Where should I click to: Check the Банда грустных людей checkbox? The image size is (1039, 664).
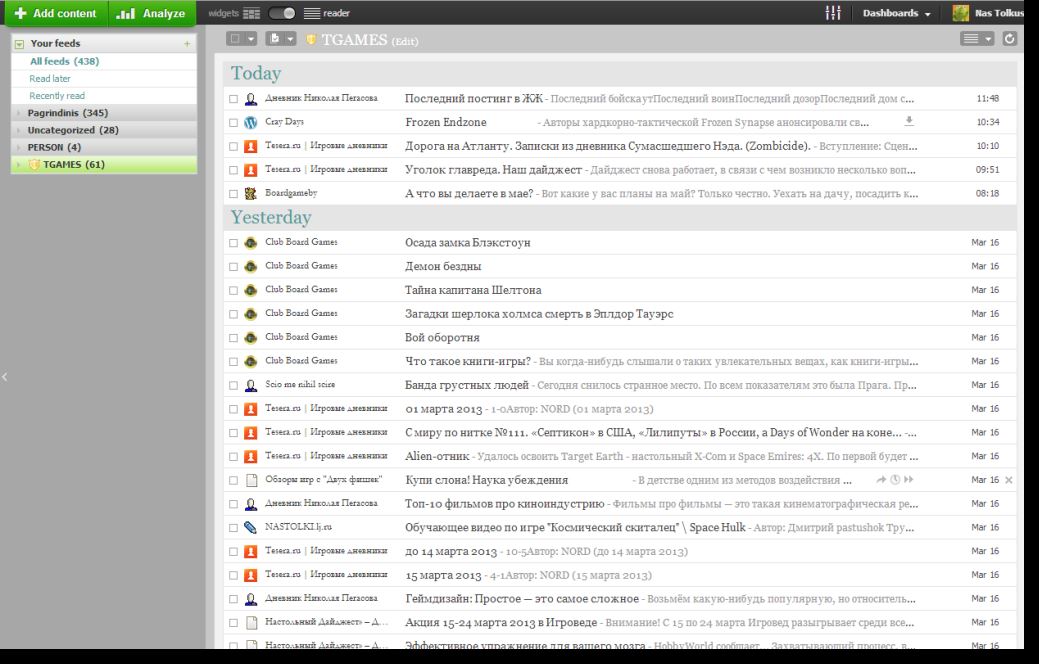(x=233, y=386)
